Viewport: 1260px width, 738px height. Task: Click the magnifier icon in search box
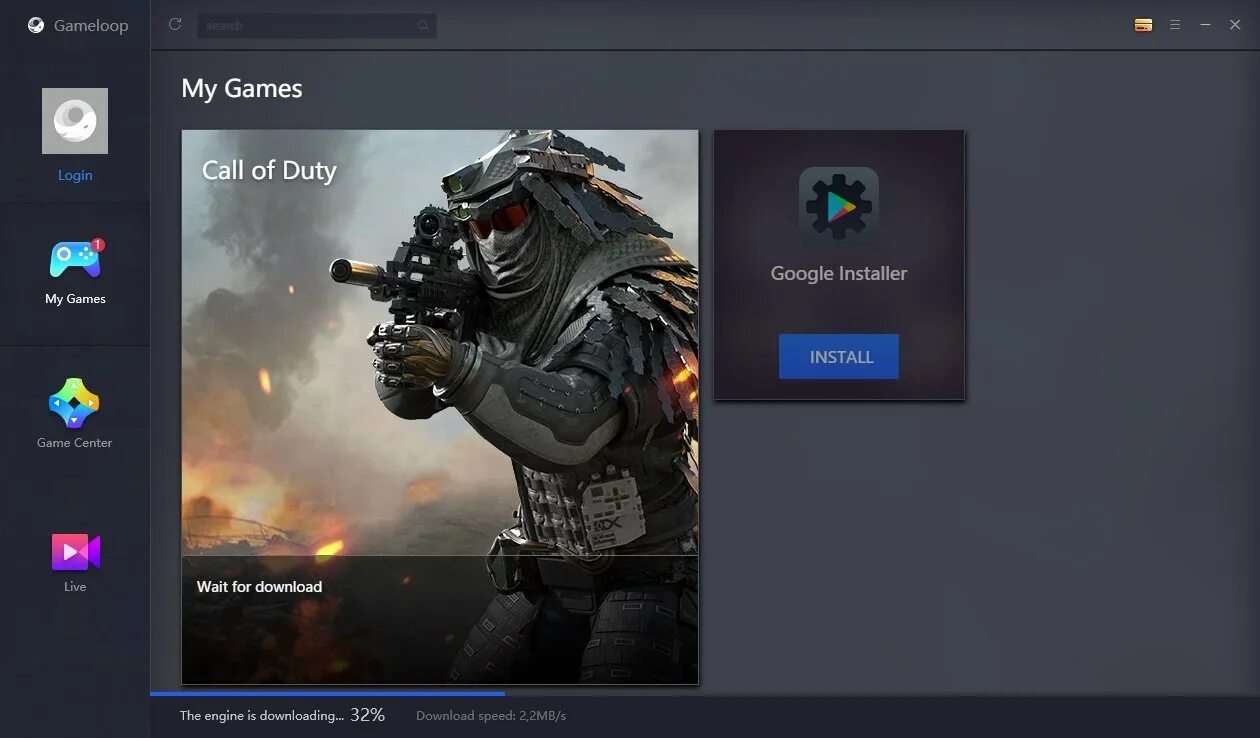point(424,25)
